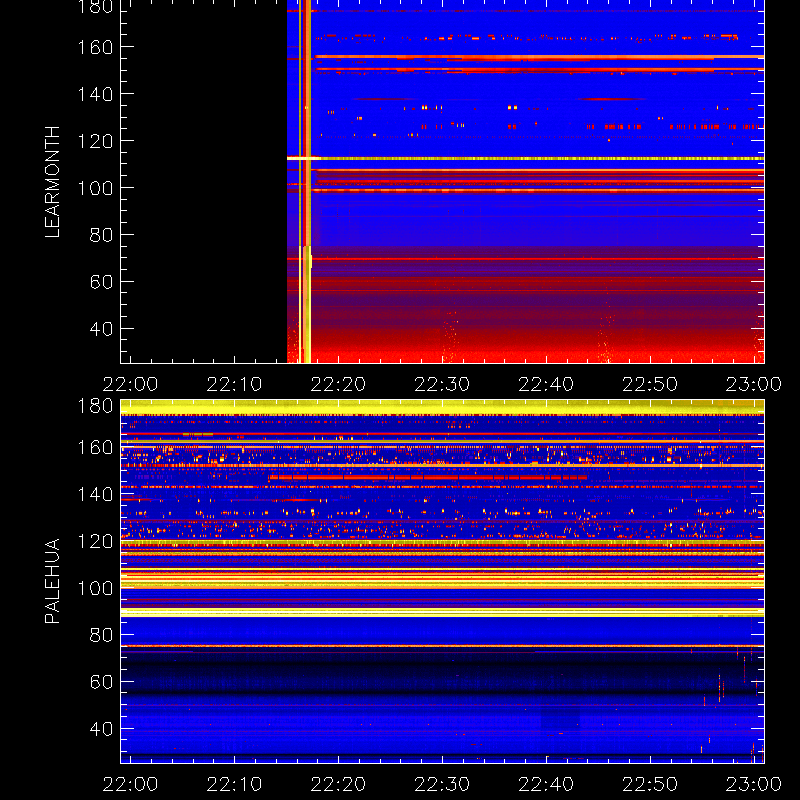800x800 pixels.
Task: Pick the 60 tick label on Palehua axis
Action: pyautogui.click(x=101, y=682)
